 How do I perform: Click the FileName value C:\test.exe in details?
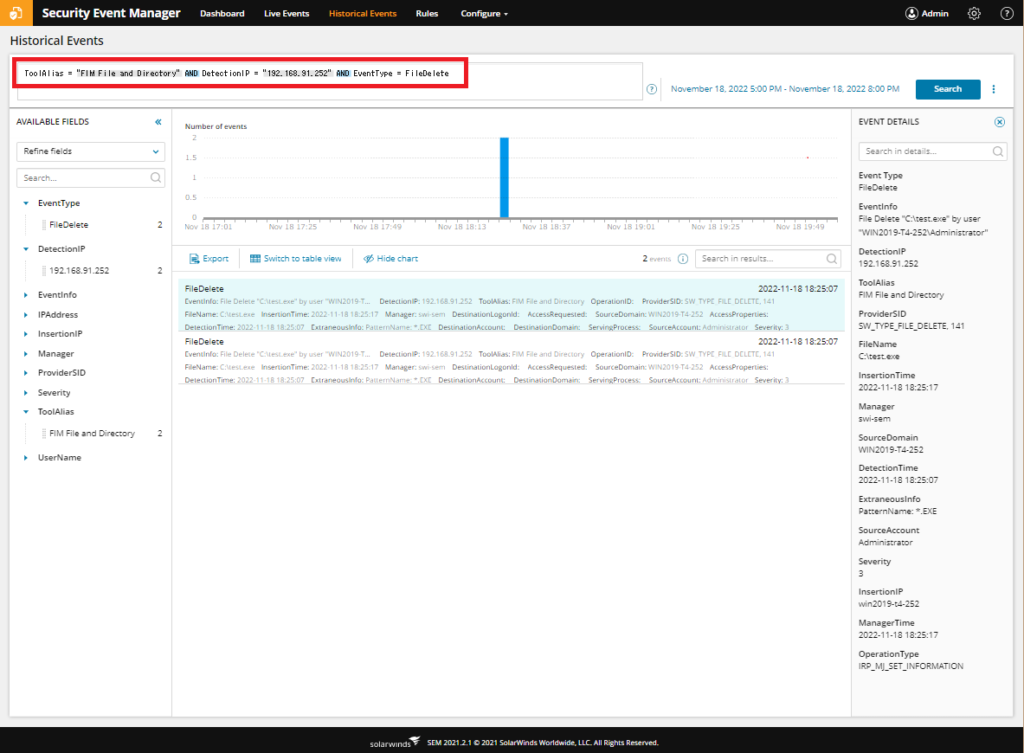click(x=878, y=357)
